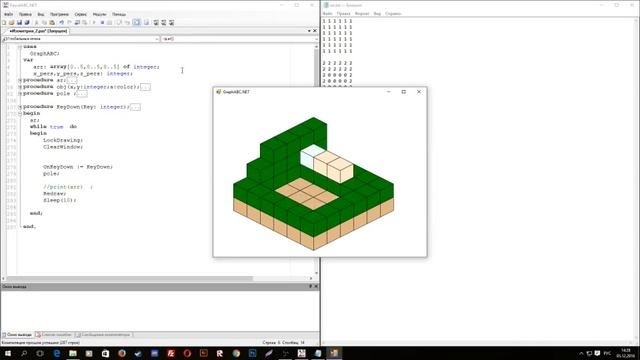Open Task View on taskbar

pos(40,353)
